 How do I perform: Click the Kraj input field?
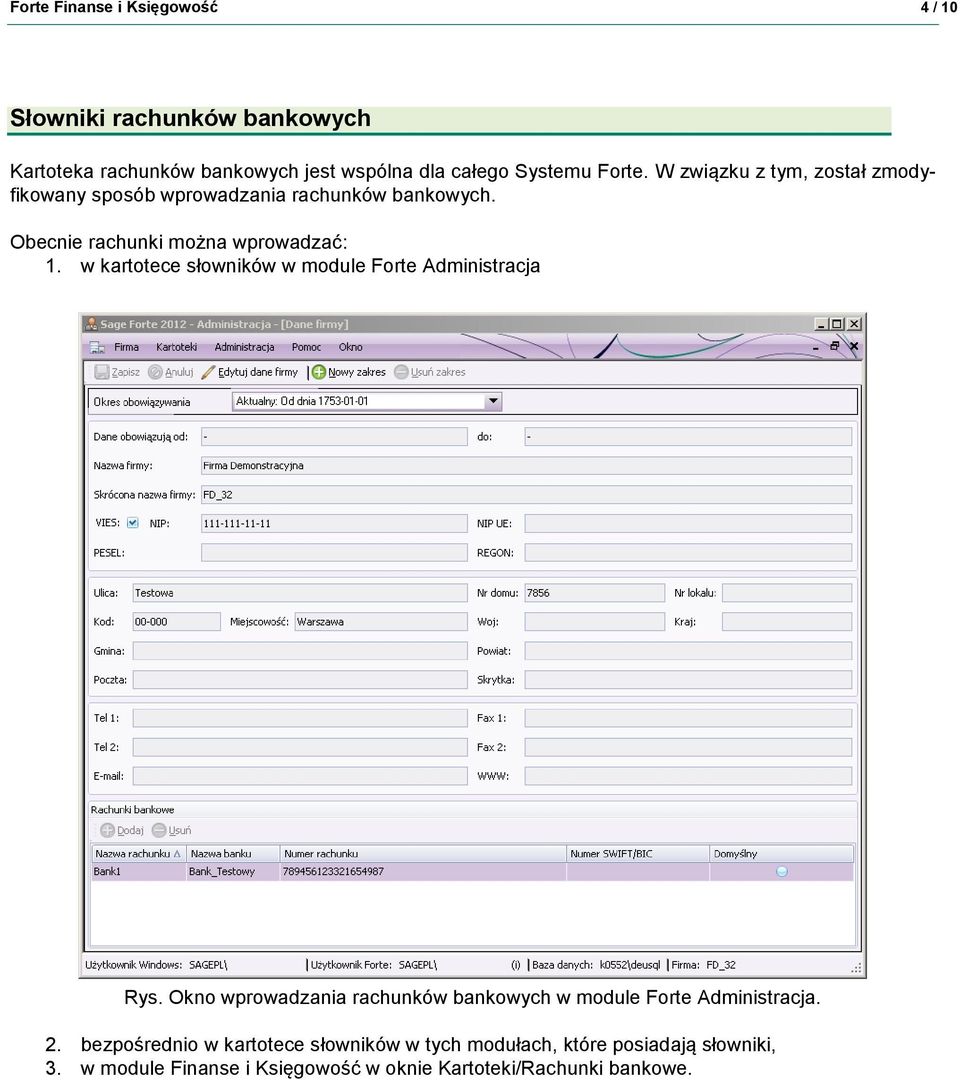[787, 622]
